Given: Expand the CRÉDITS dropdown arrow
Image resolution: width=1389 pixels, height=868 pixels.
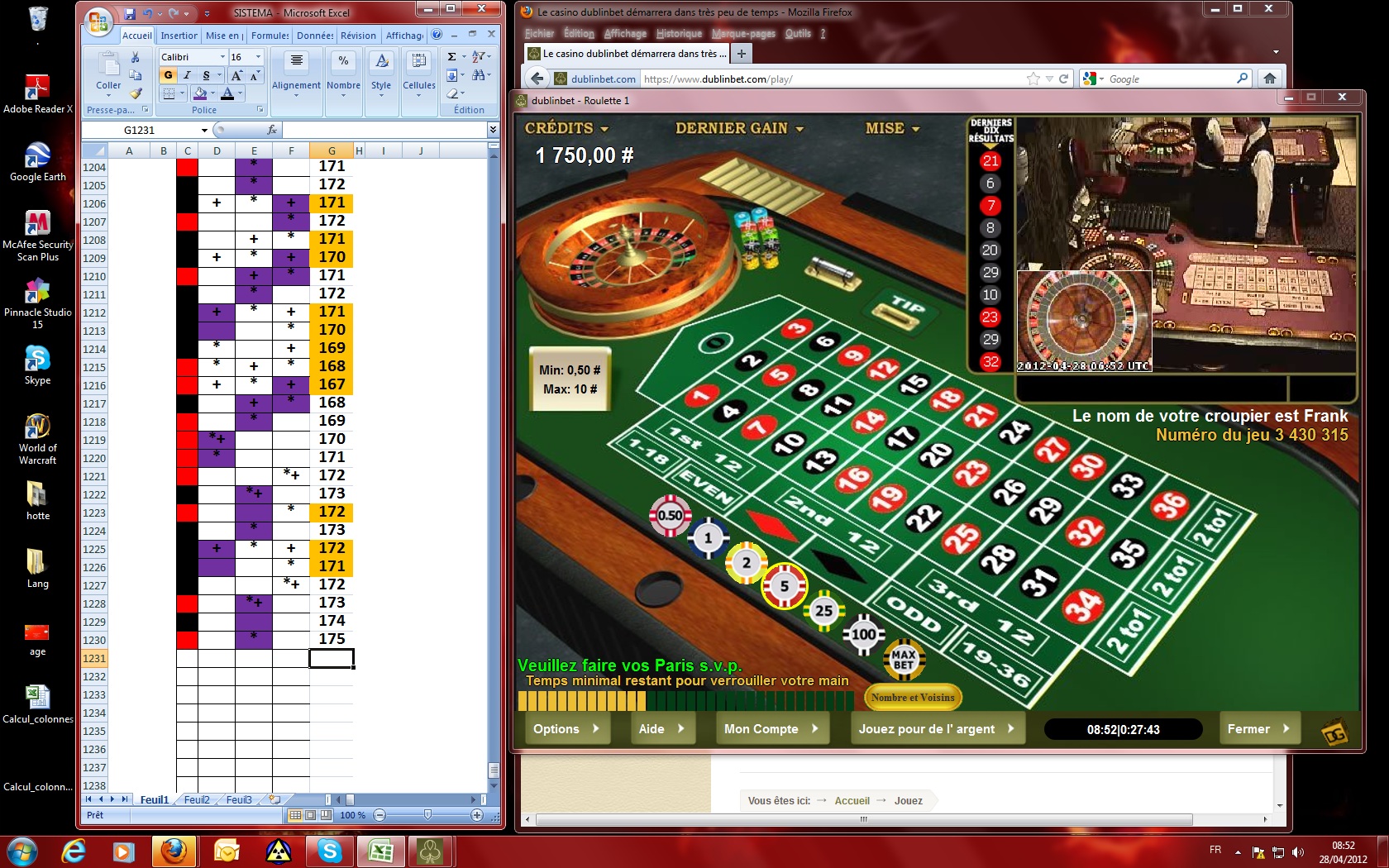Looking at the screenshot, I should point(604,129).
